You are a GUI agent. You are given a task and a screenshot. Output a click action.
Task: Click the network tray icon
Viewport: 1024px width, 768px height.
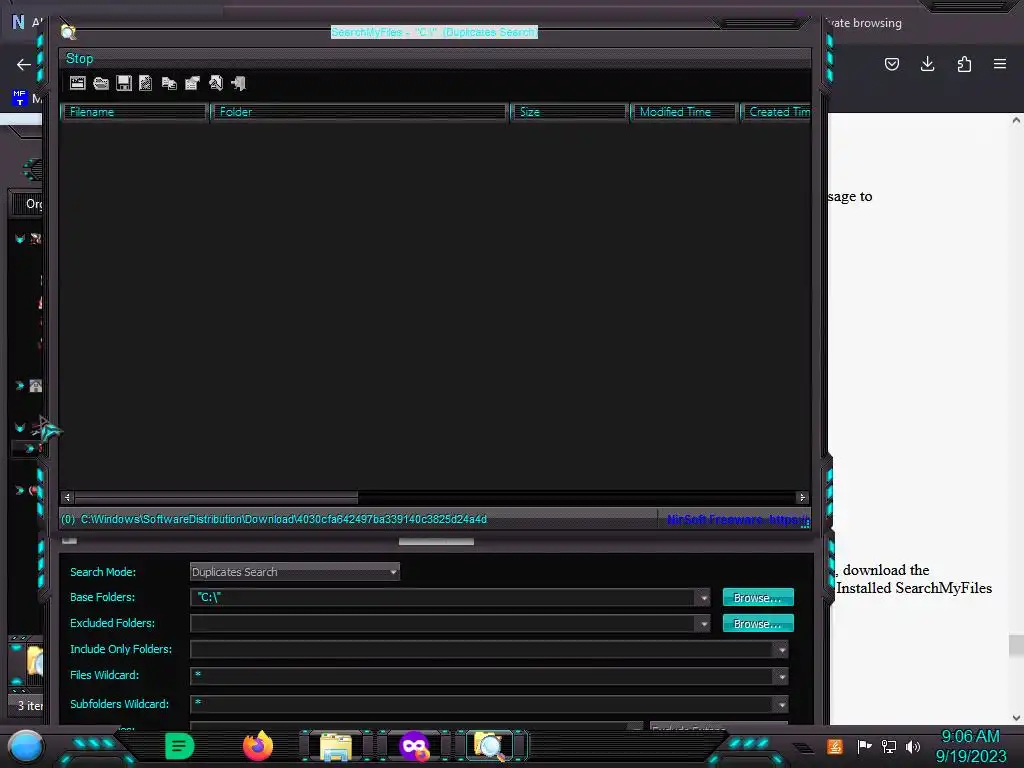pyautogui.click(x=889, y=746)
